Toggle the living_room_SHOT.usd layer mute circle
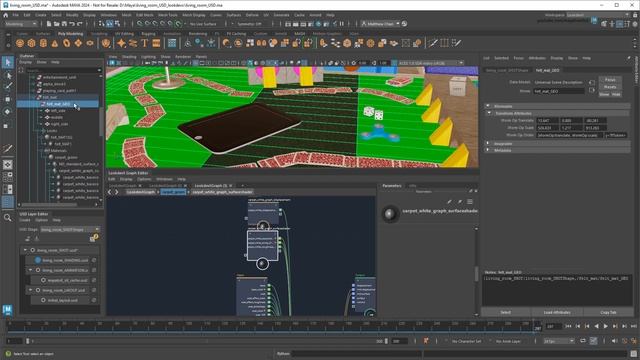Image resolution: width=640 pixels, height=360 pixels. 33,250
